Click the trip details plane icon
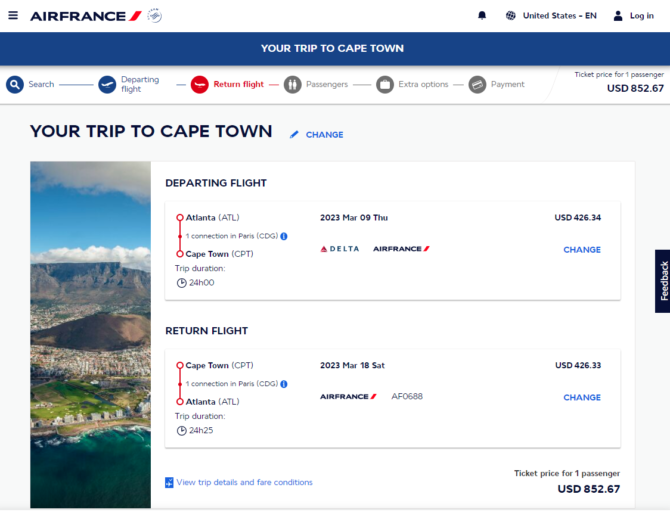The image size is (670, 522). (x=169, y=482)
